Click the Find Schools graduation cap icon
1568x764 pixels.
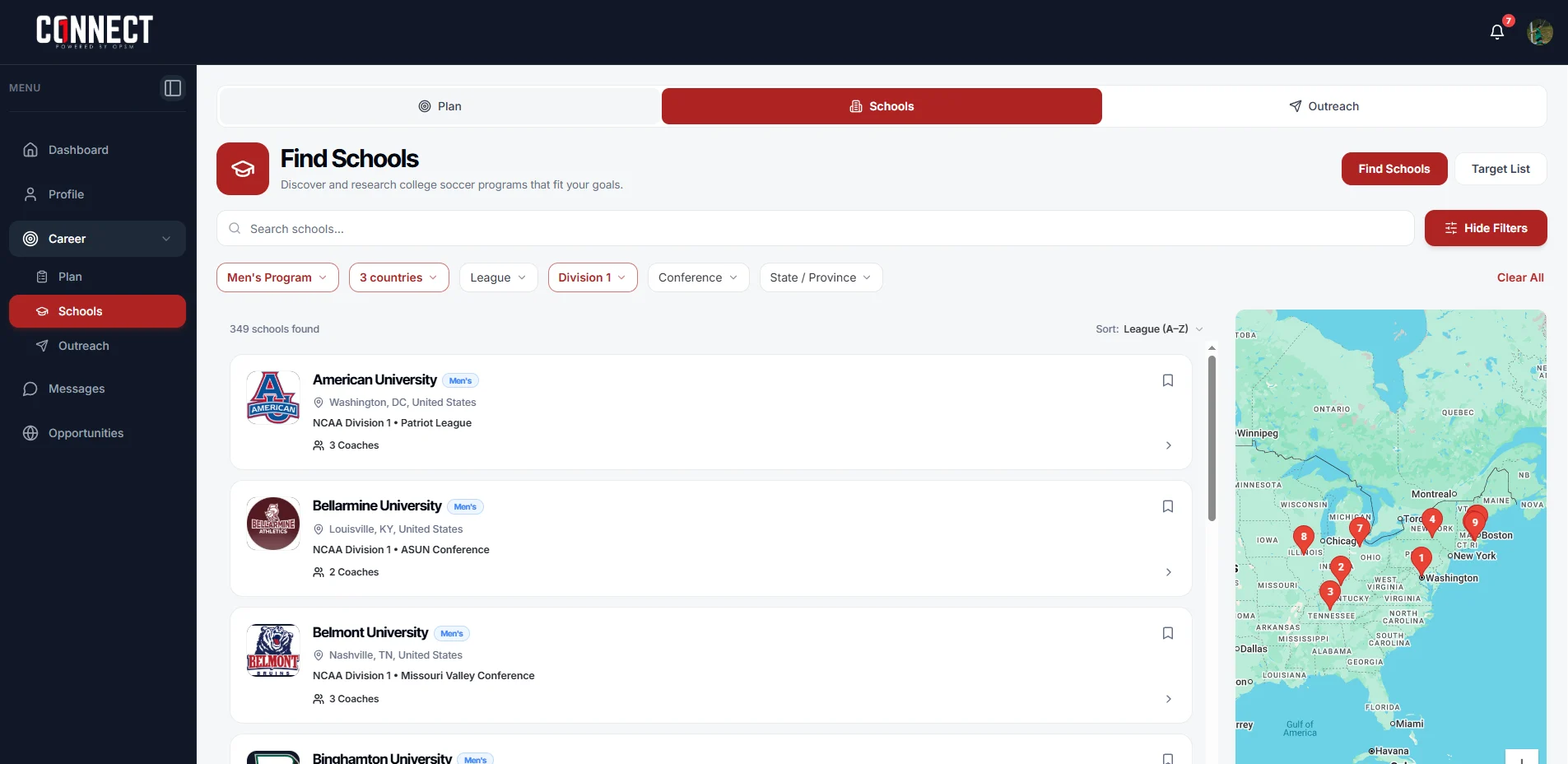243,169
